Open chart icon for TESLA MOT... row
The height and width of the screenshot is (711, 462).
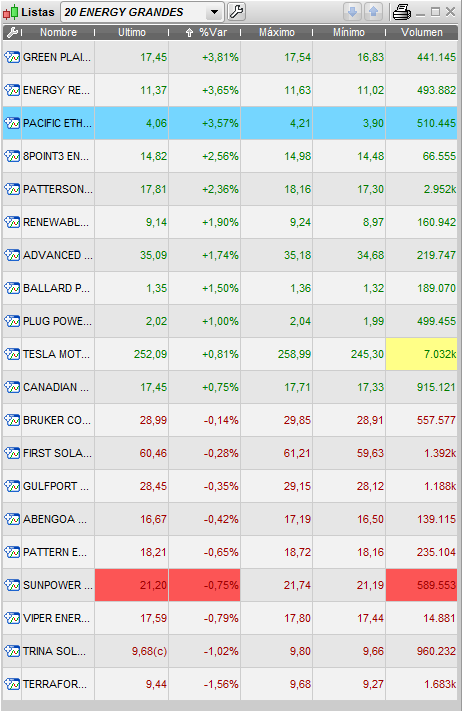click(12, 354)
